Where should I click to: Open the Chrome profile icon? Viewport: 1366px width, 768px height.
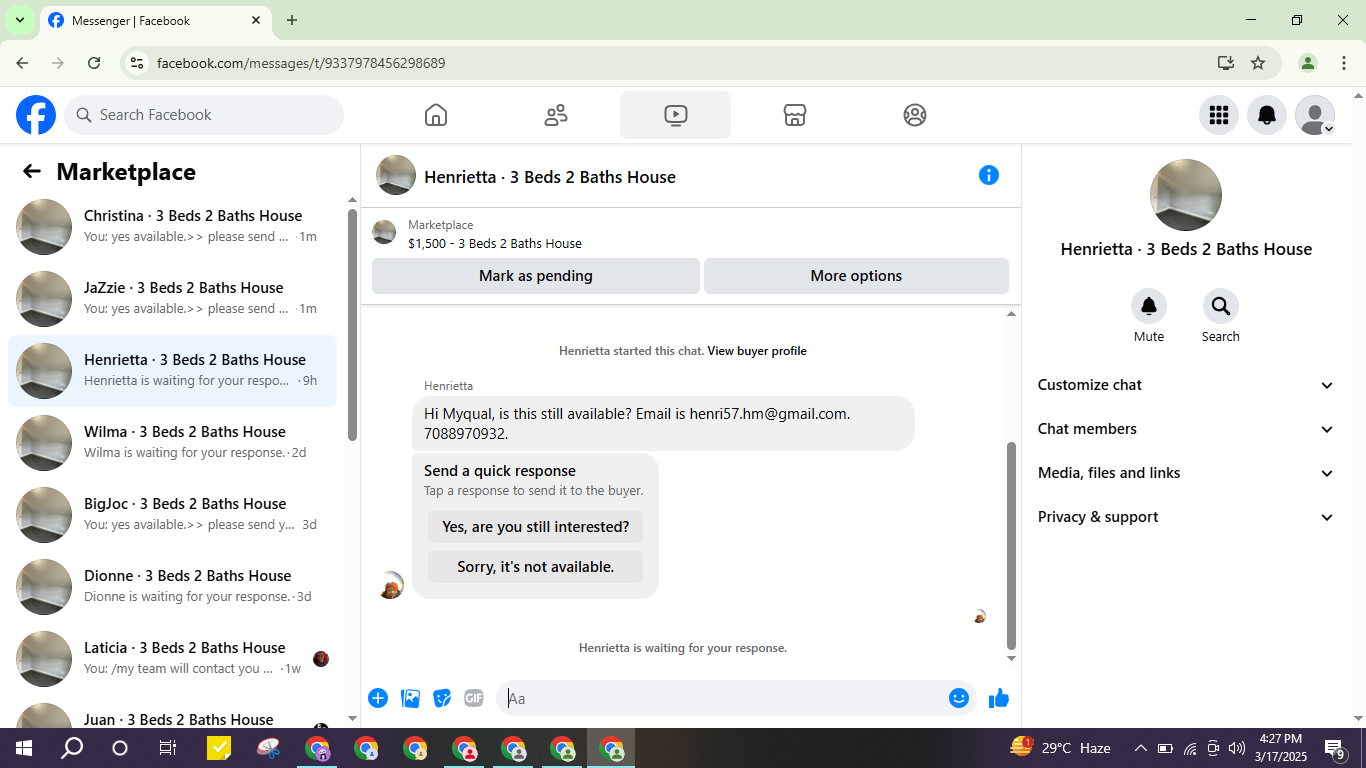pos(1308,63)
